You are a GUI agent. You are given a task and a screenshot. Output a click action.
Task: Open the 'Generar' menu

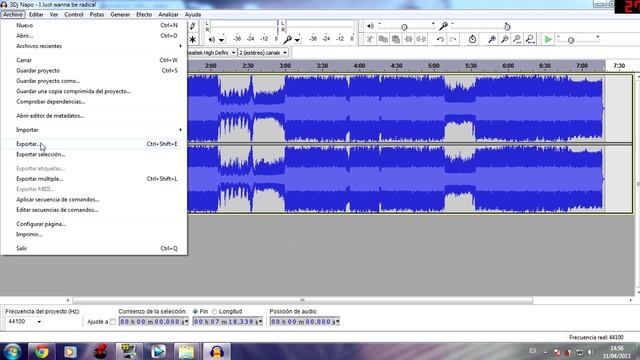[120, 14]
